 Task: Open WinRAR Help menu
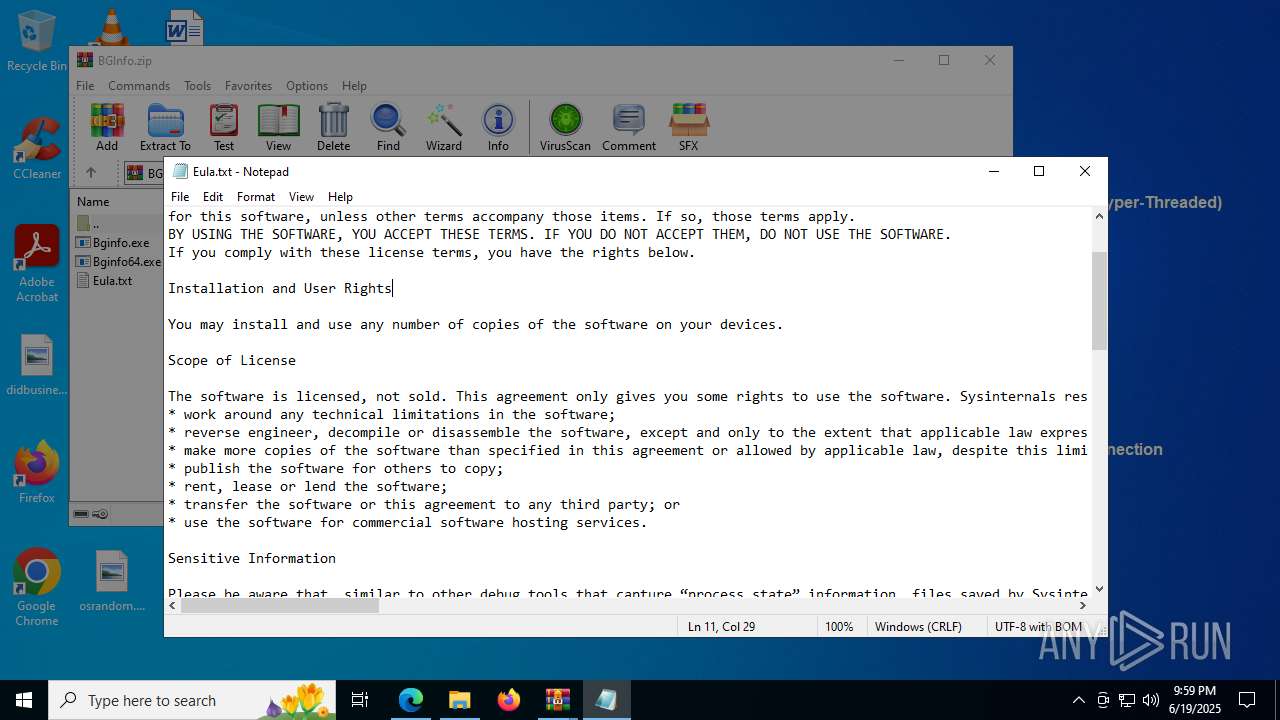pyautogui.click(x=354, y=86)
